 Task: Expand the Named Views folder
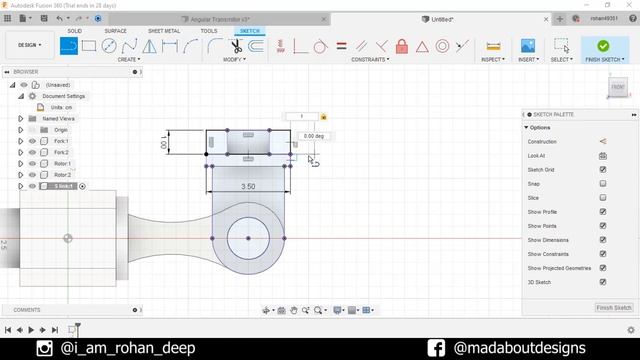(20, 119)
